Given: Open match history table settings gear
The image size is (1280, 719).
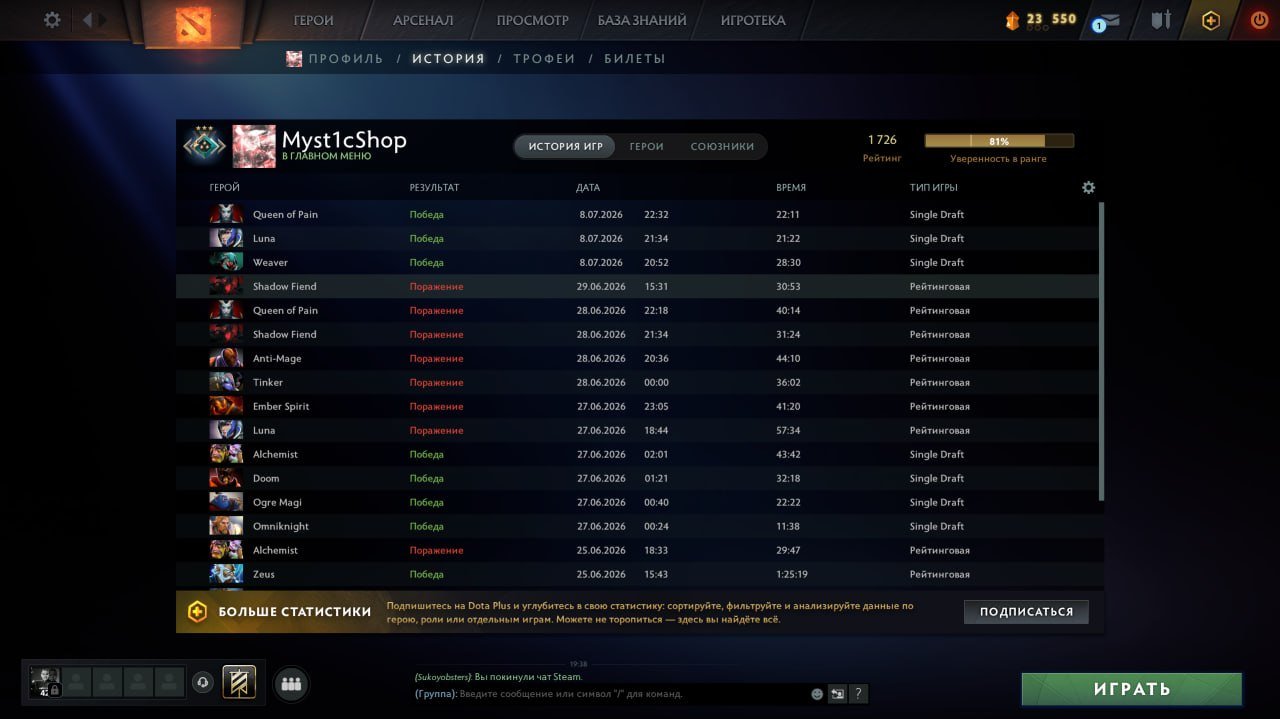Looking at the screenshot, I should (x=1089, y=187).
